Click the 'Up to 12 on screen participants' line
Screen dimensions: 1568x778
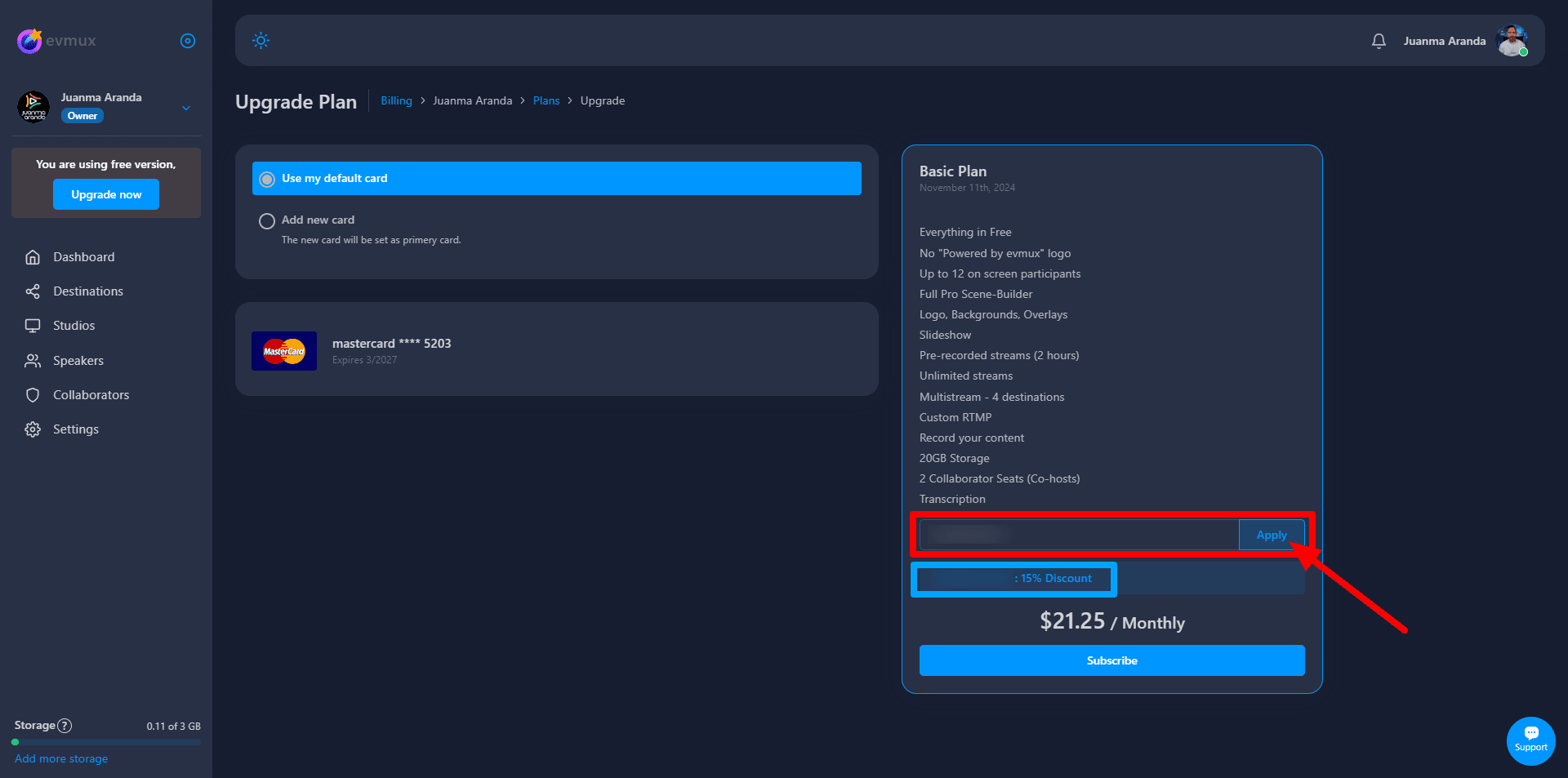(x=1000, y=274)
